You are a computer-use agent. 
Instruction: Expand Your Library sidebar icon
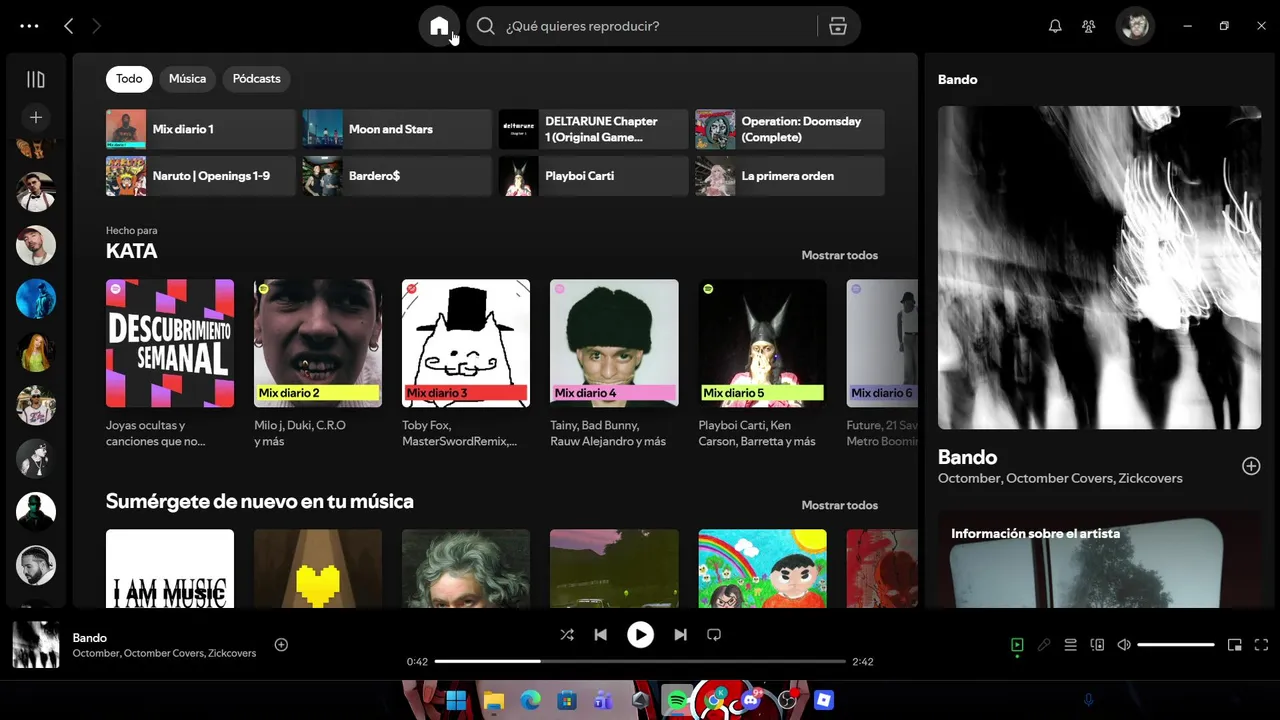(x=36, y=79)
